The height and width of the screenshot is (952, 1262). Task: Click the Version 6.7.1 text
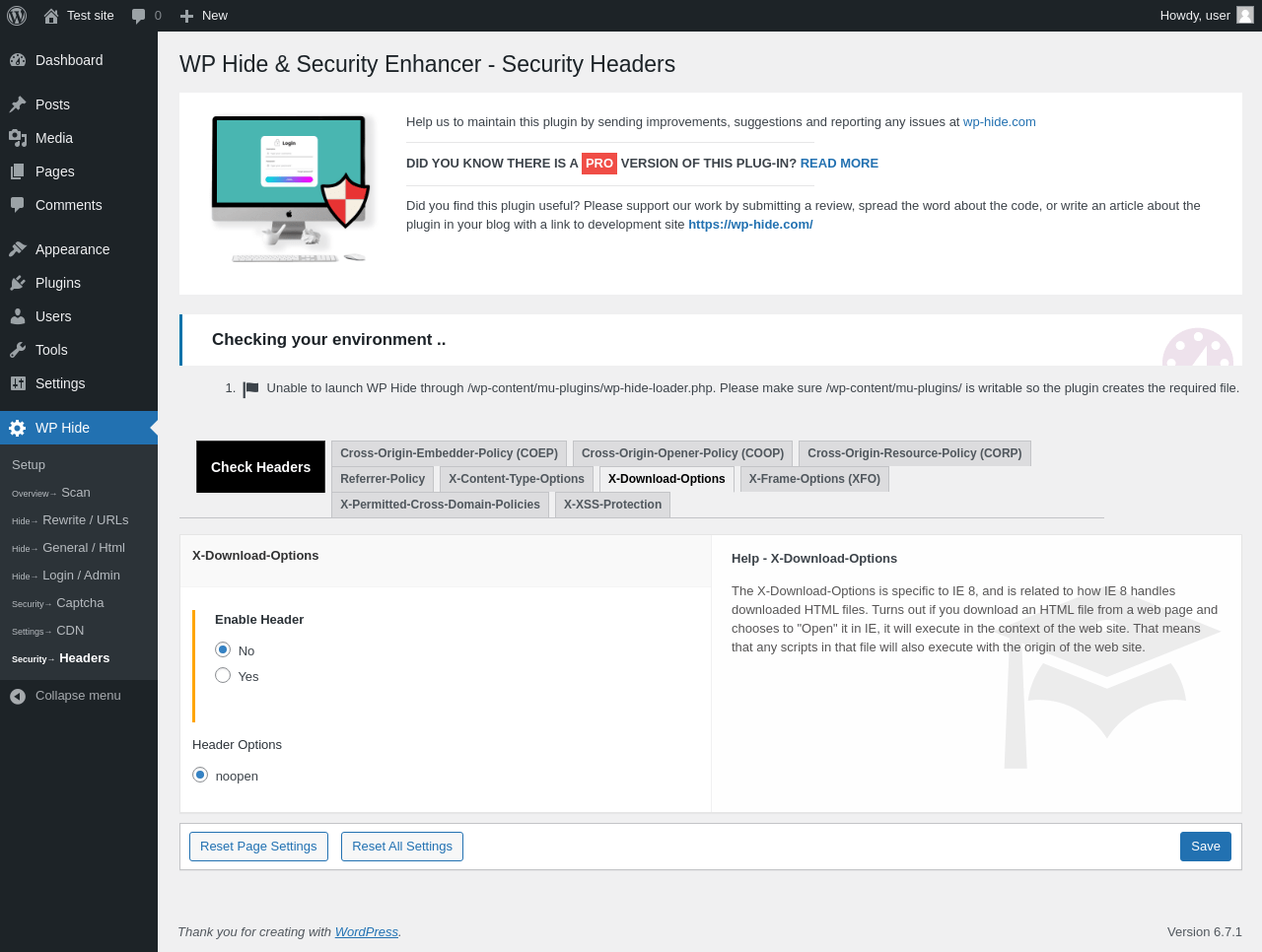[x=1205, y=932]
